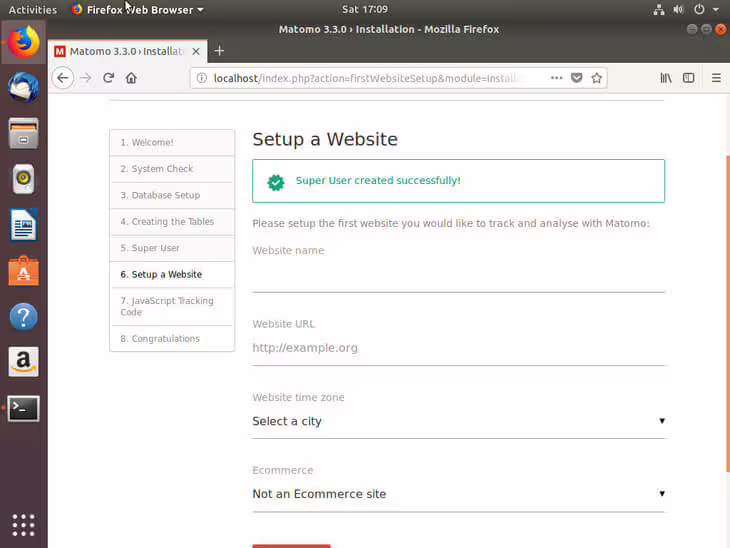Select step 7. JavaScript Tracking Code
This screenshot has width=730, height=548.
tap(172, 306)
